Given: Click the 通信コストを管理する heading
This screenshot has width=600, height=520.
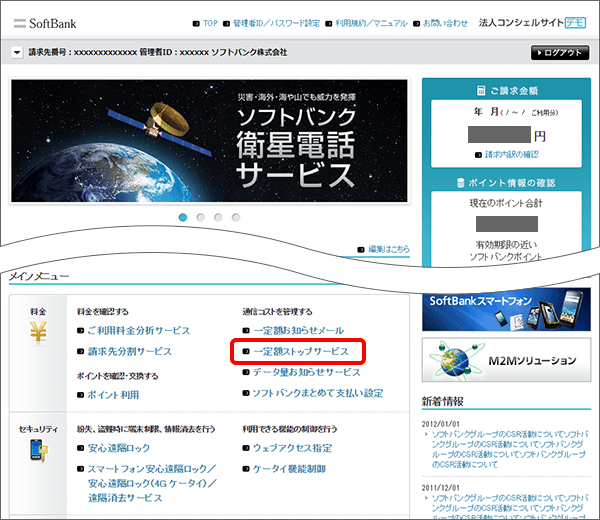Looking at the screenshot, I should pos(277,311).
